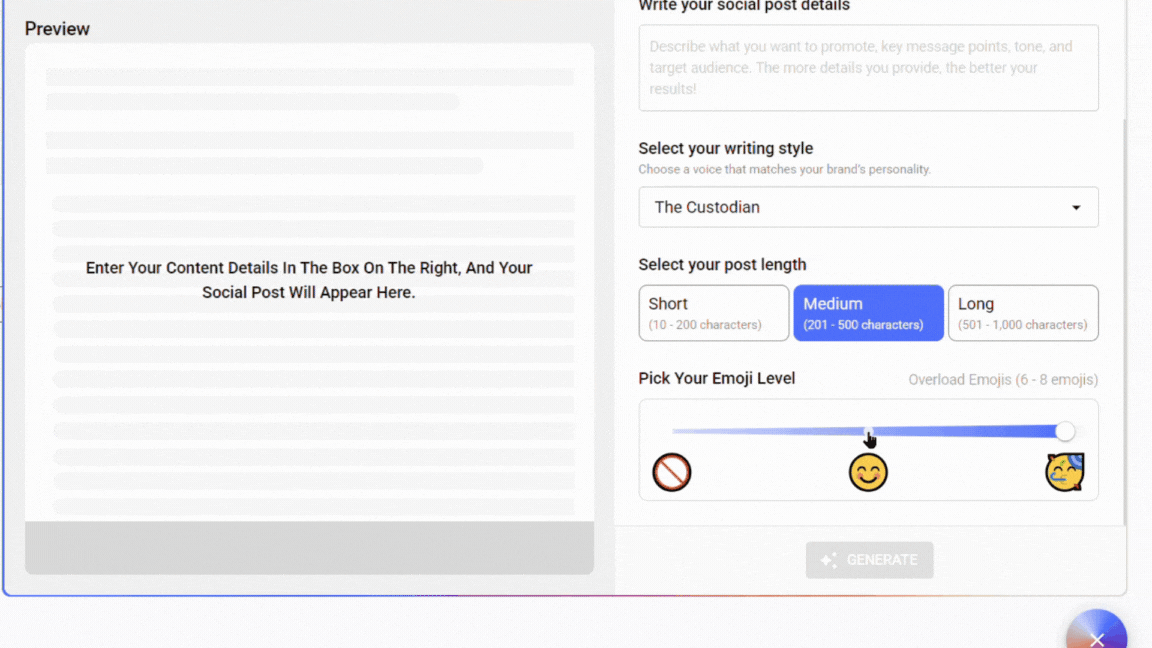The height and width of the screenshot is (648, 1152).
Task: Focus the social post details text box
Action: coord(868,68)
